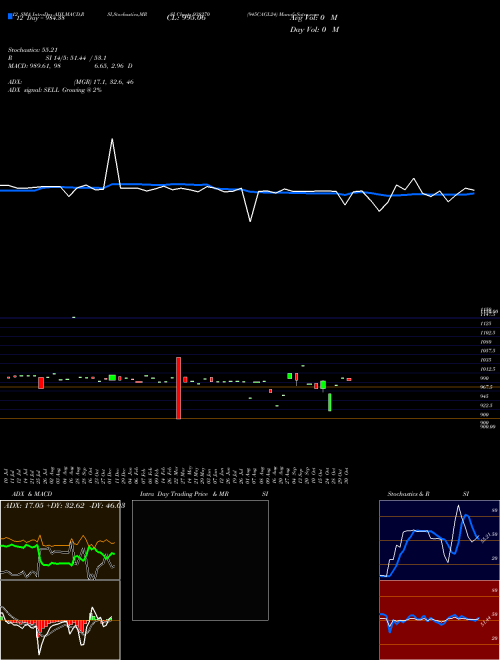Click the 'SI 14/5: 51.44 / 53.1' readout
This screenshot has height=660, width=500.
76,58
